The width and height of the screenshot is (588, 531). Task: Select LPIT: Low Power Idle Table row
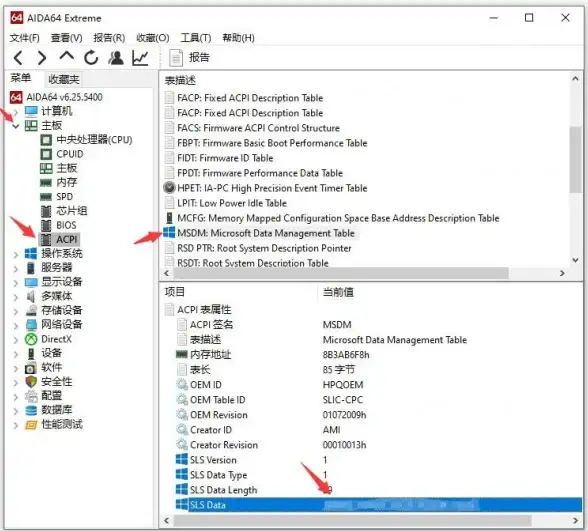coord(232,203)
